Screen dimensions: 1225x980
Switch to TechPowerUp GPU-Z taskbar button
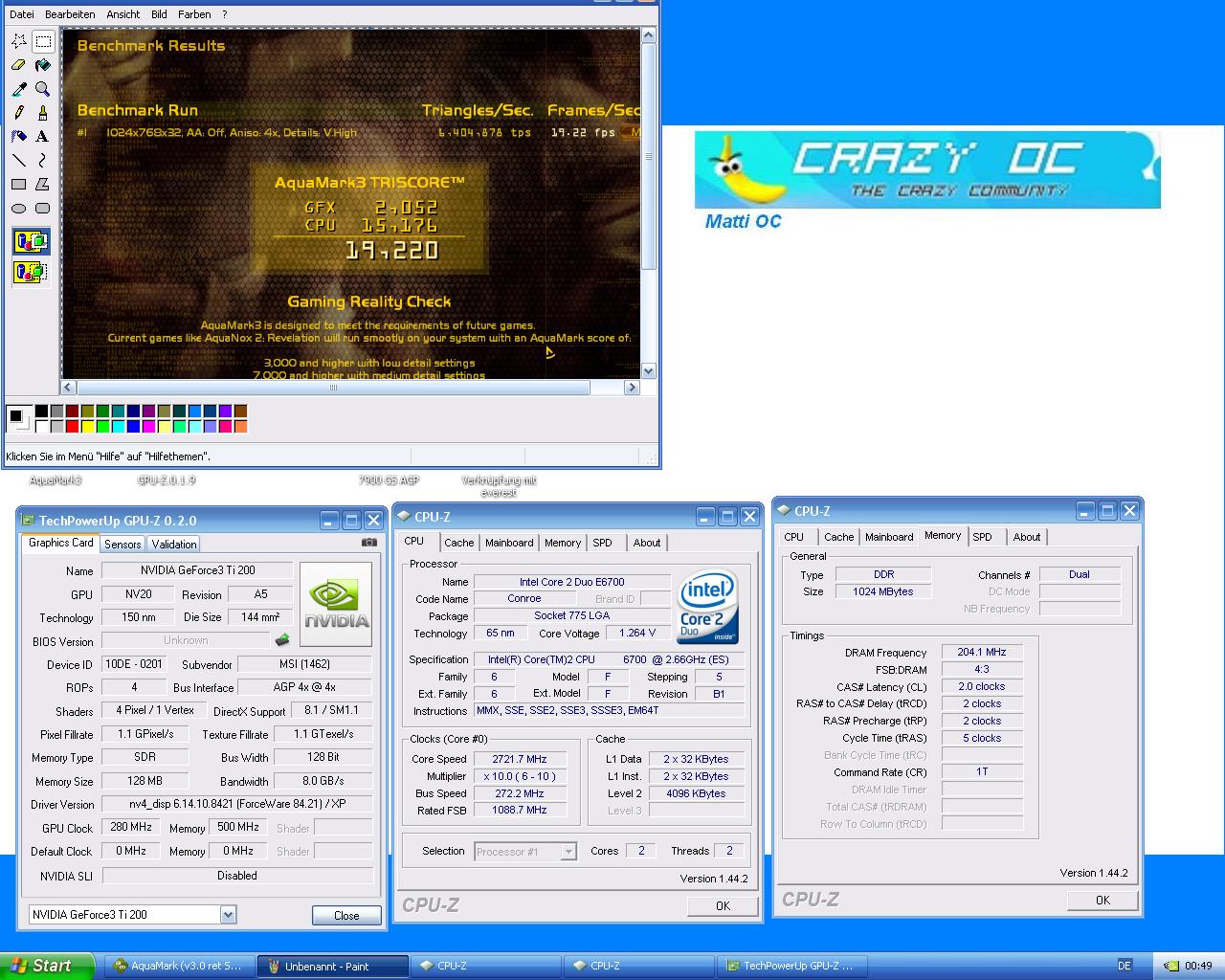[792, 967]
